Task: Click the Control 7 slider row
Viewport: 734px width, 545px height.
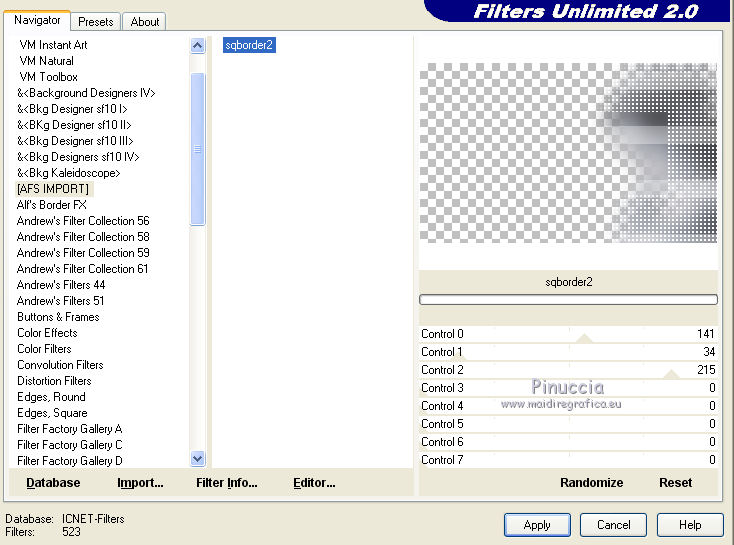Action: pos(568,460)
